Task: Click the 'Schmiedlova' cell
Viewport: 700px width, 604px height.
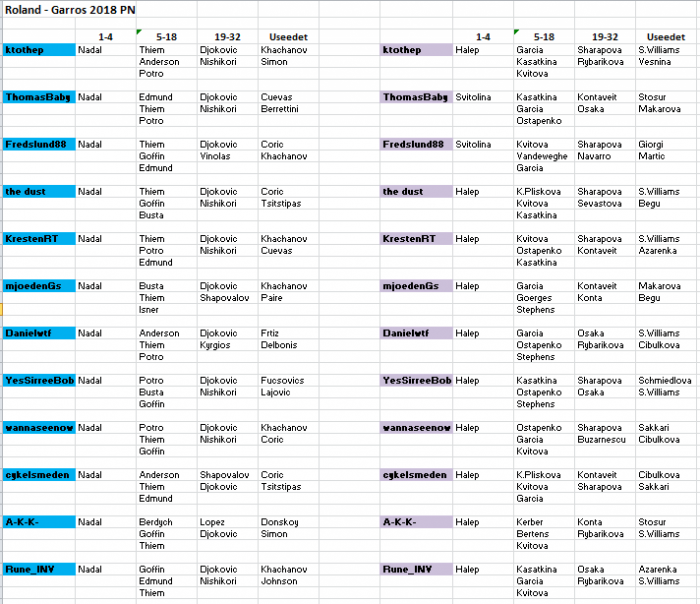Action: [x=665, y=381]
